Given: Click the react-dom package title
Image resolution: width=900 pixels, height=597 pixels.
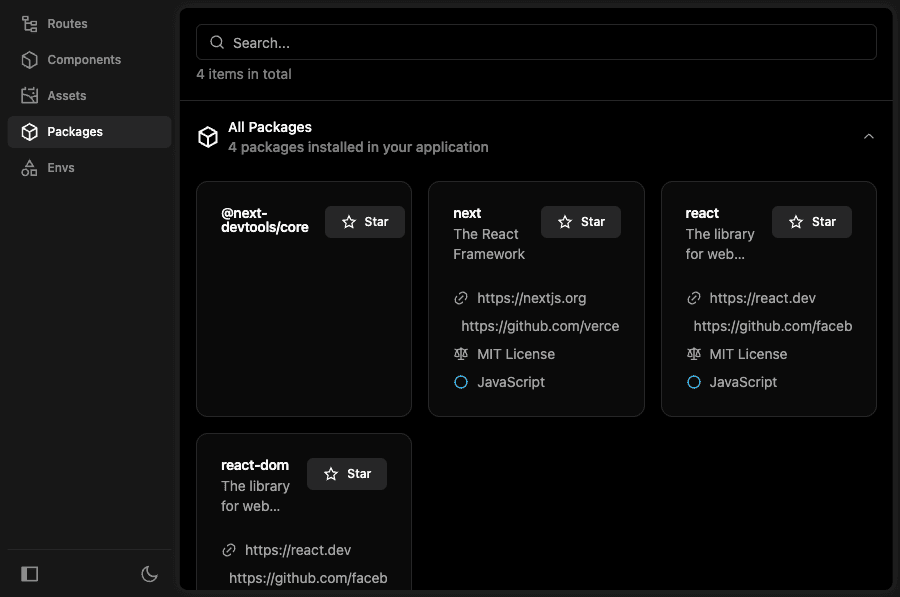Looking at the screenshot, I should coord(255,465).
